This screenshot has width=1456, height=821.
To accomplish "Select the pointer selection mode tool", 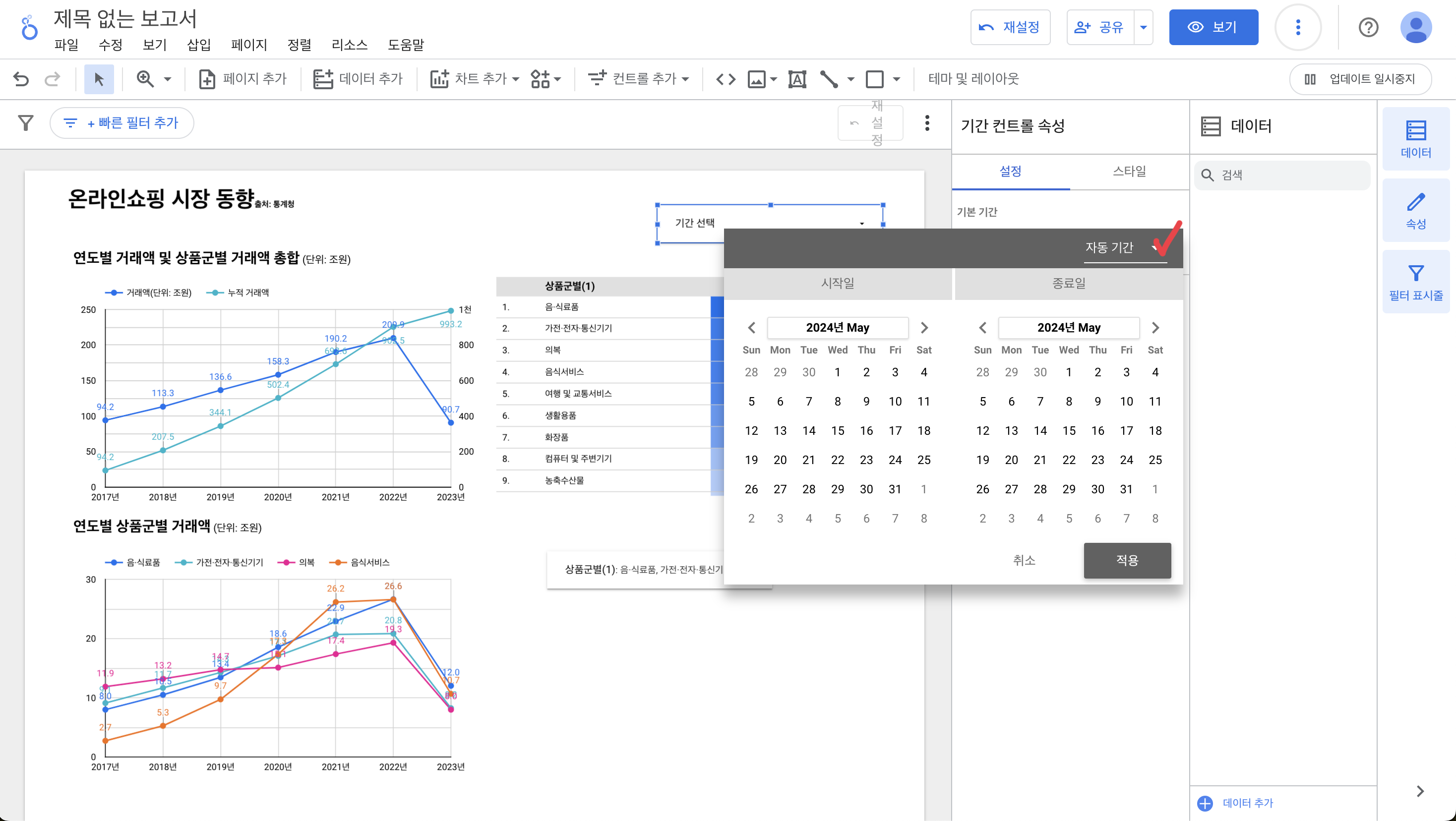I will coord(99,79).
